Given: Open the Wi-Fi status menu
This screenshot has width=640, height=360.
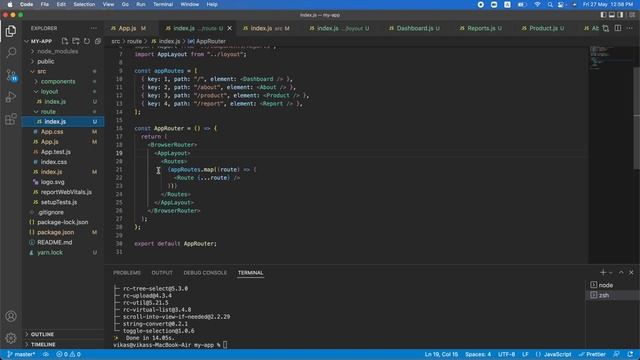Looking at the screenshot, I should click(537, 4).
